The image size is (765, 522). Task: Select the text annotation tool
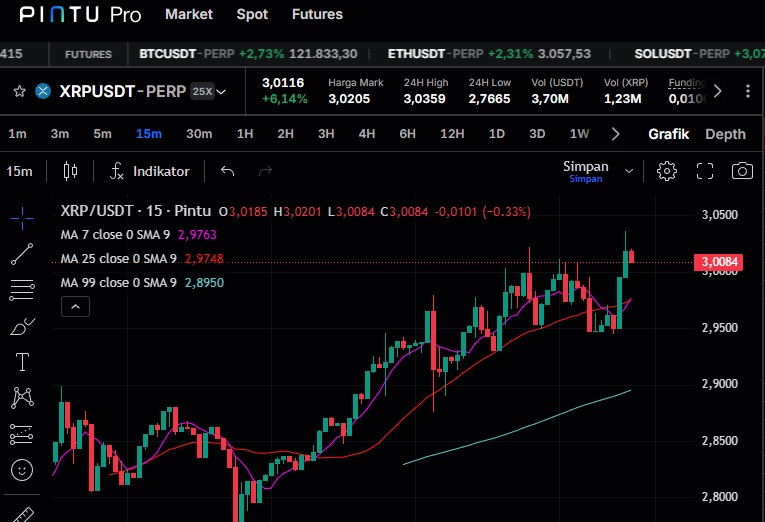[x=22, y=362]
